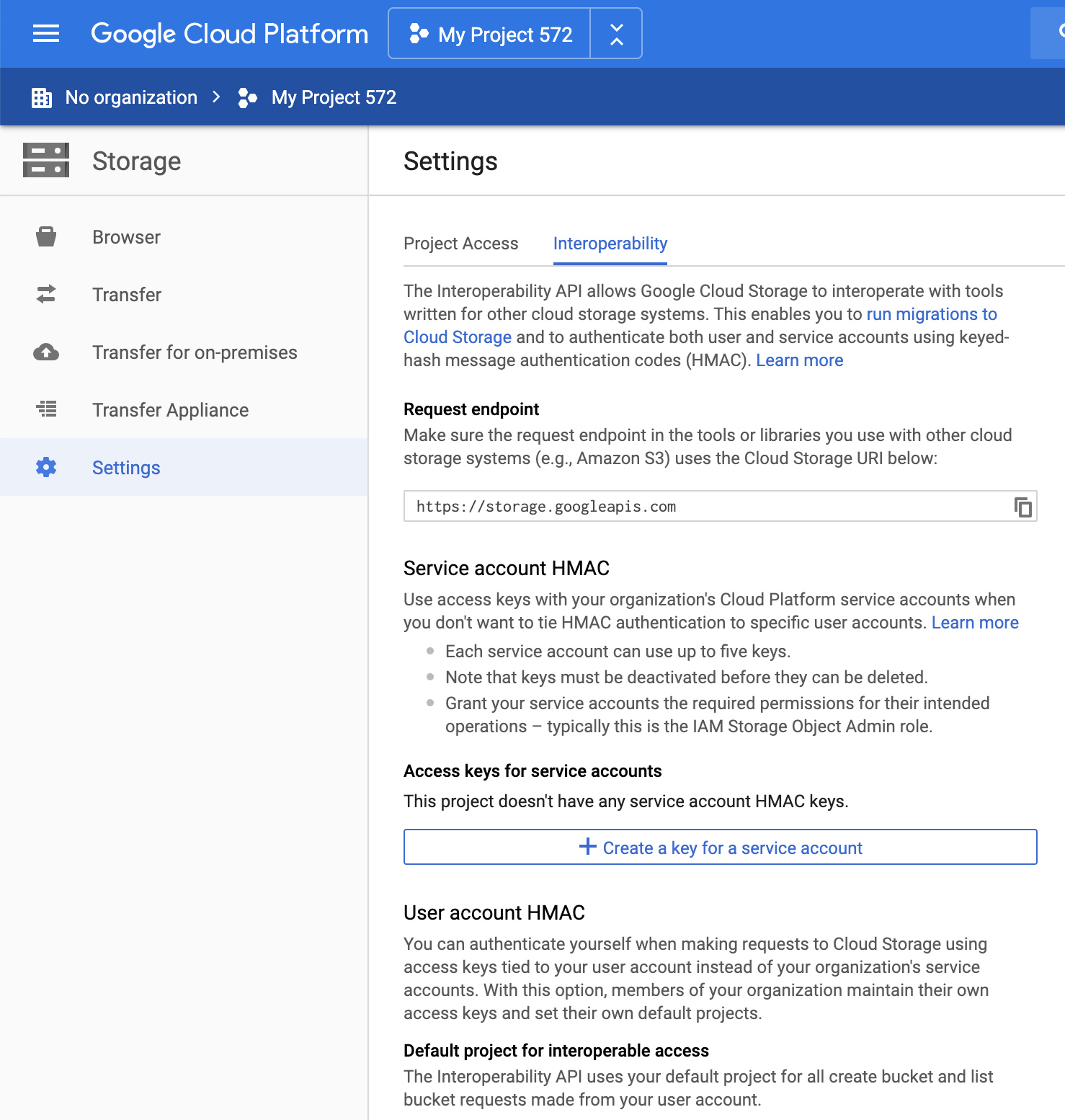
Task: Open the Browser section
Action: [x=184, y=236]
